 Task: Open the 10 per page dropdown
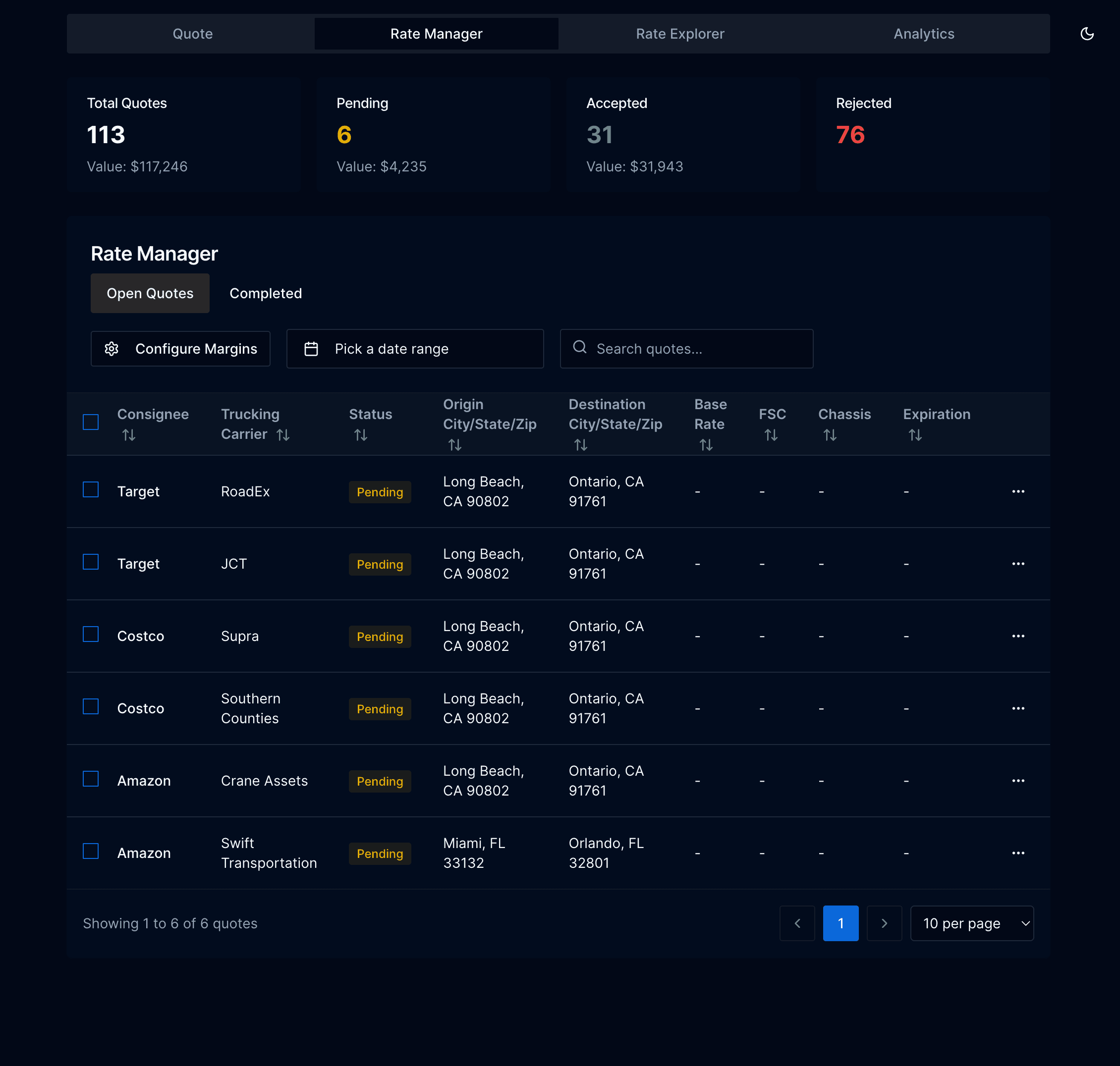point(972,923)
